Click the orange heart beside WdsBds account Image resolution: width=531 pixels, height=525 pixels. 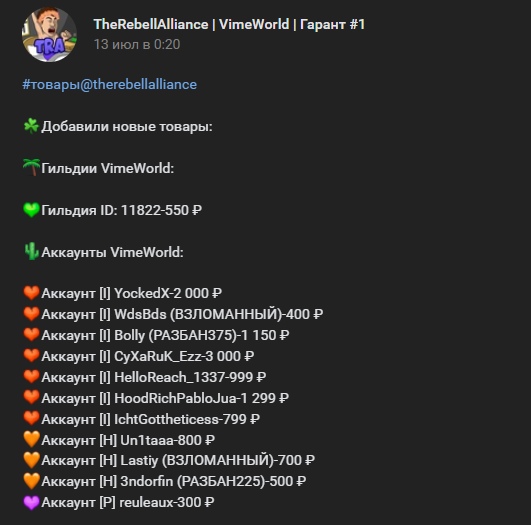point(31,314)
